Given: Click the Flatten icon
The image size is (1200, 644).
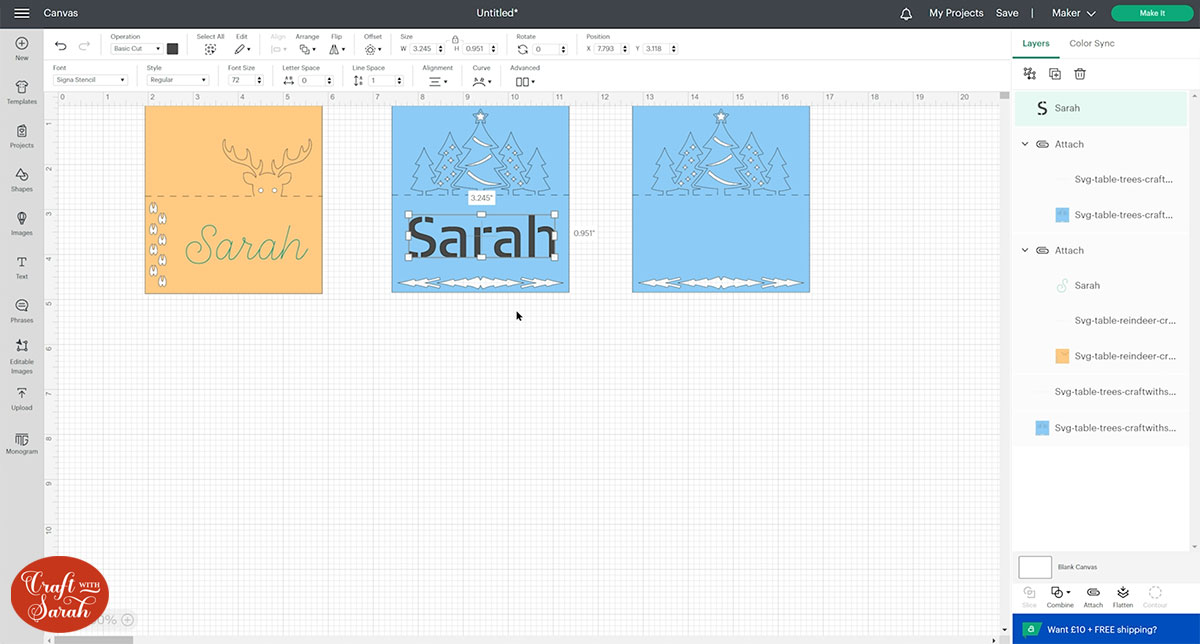Looking at the screenshot, I should pyautogui.click(x=1122, y=595).
